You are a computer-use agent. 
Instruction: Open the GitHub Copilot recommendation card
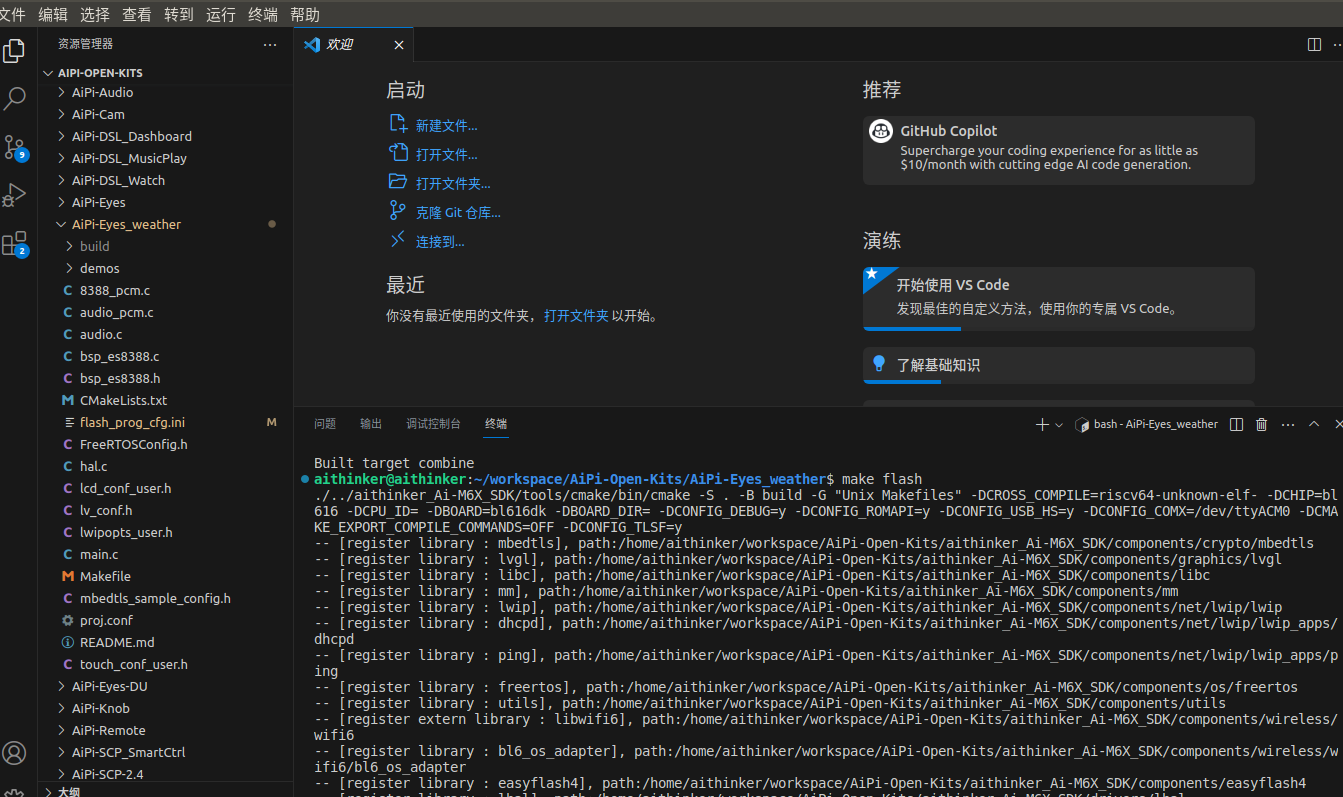(x=1059, y=150)
